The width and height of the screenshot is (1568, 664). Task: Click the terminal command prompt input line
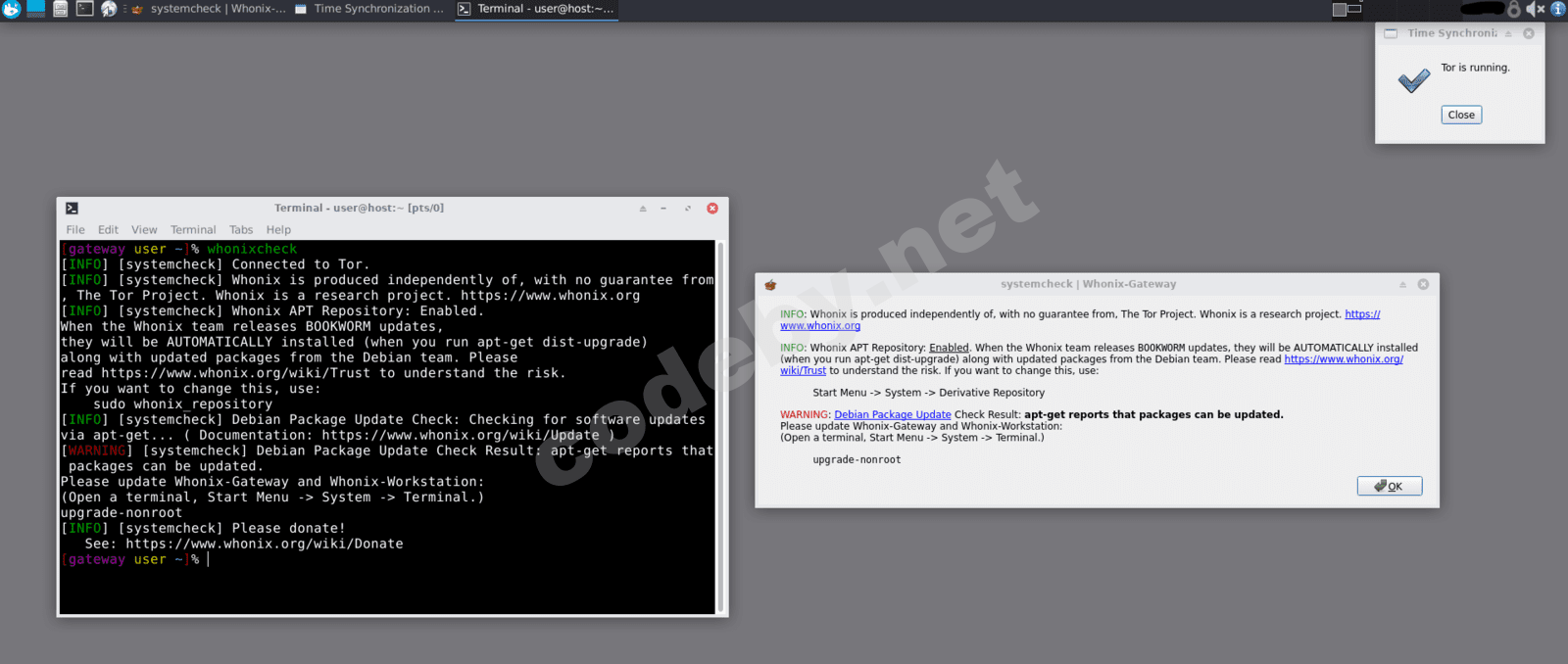tap(387, 560)
